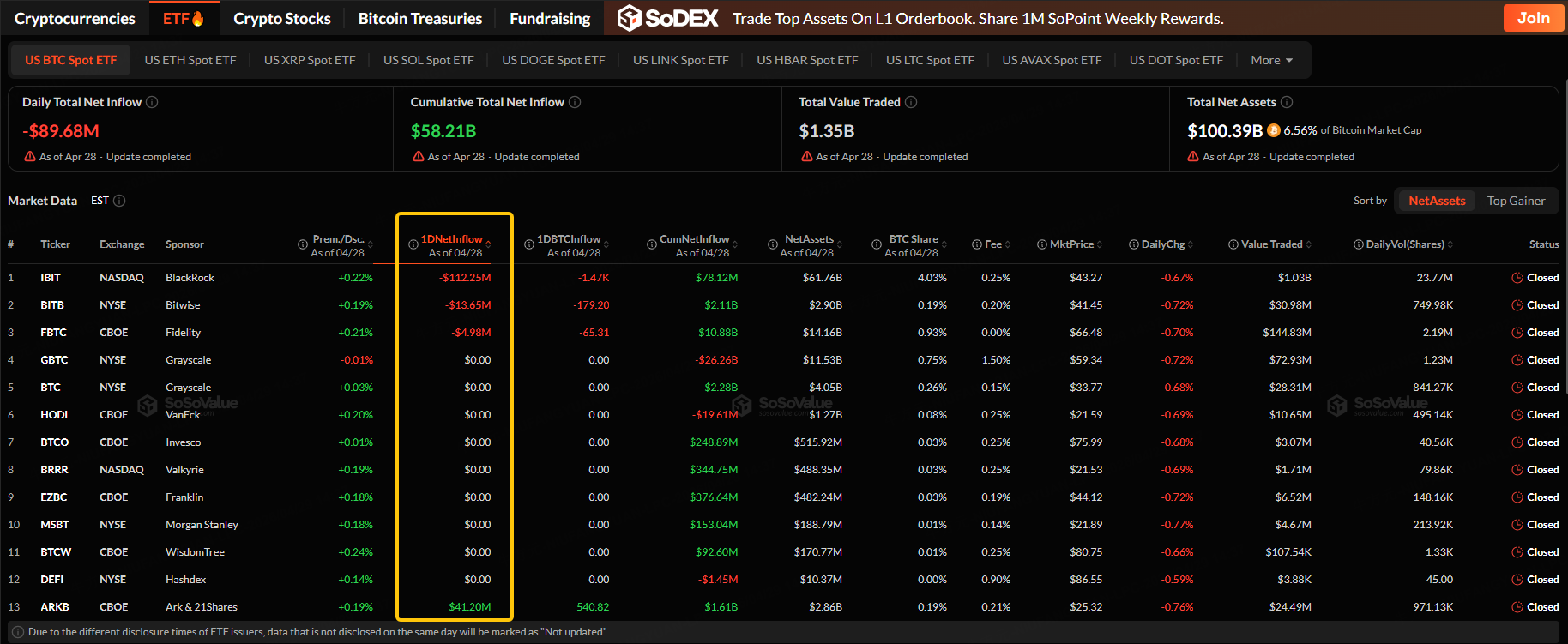
Task: Click the $41.20M net inflow value for ARKB
Action: point(470,607)
